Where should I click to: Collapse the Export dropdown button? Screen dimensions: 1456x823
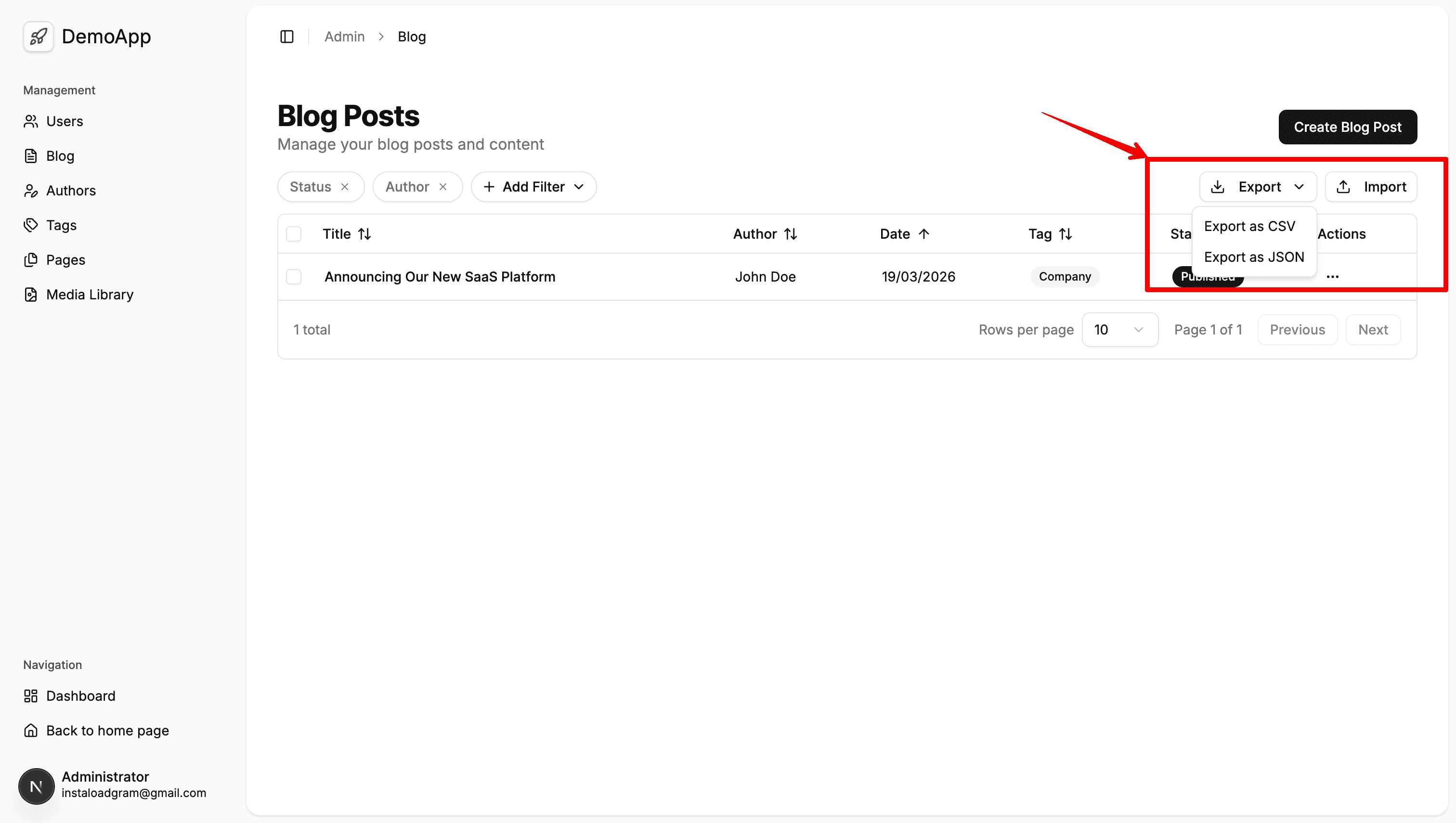[1258, 187]
